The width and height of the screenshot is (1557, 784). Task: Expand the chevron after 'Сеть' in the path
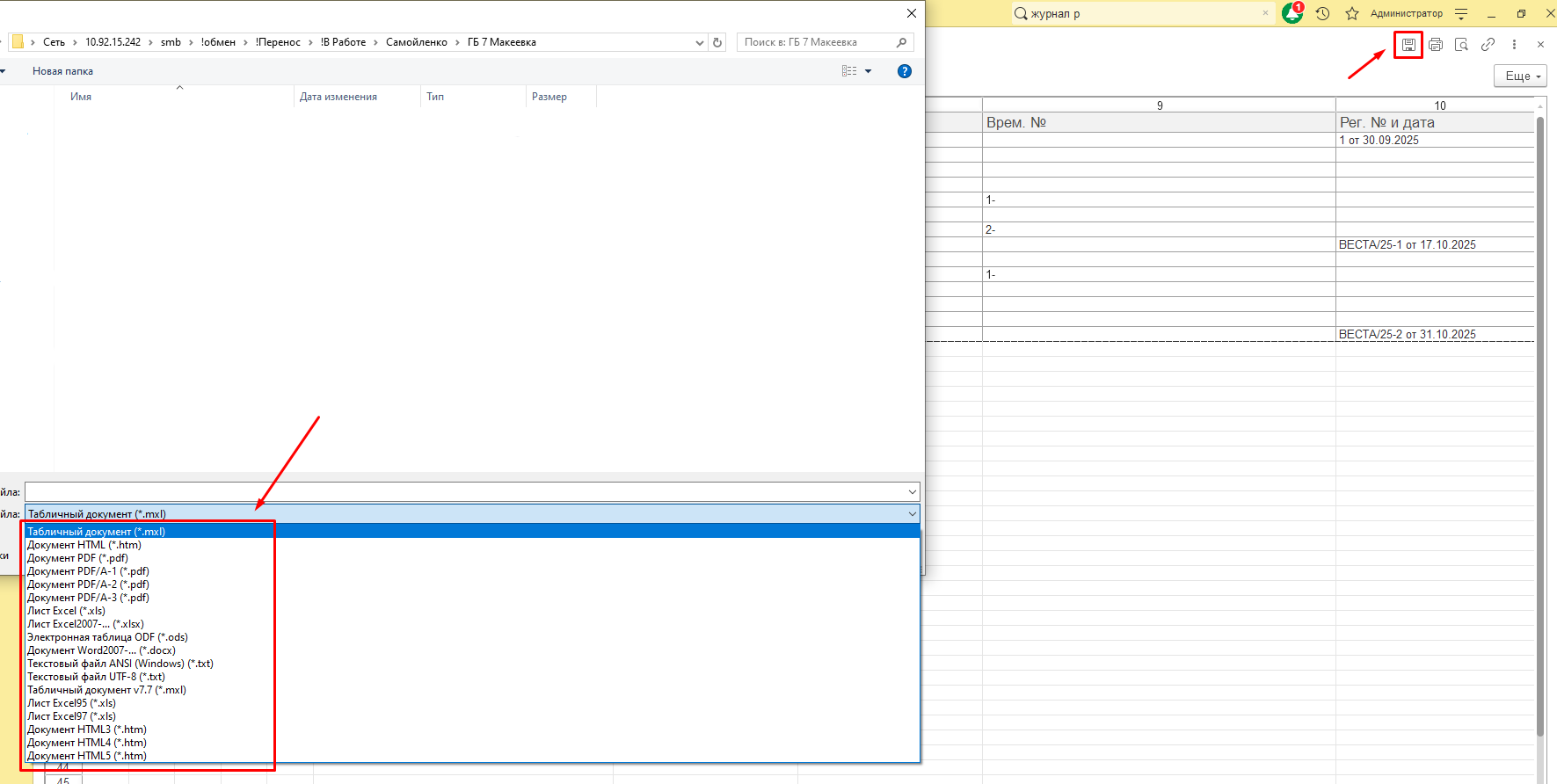(x=75, y=42)
